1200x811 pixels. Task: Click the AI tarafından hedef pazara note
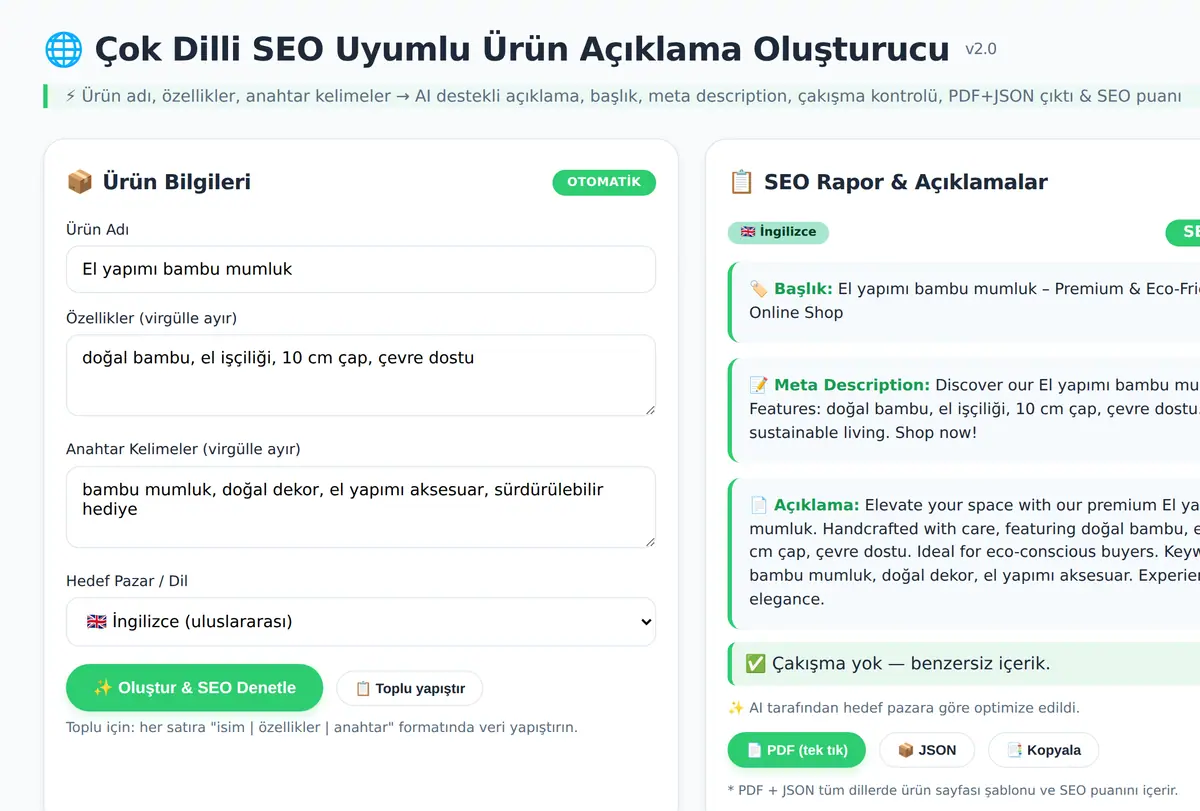pyautogui.click(x=904, y=708)
